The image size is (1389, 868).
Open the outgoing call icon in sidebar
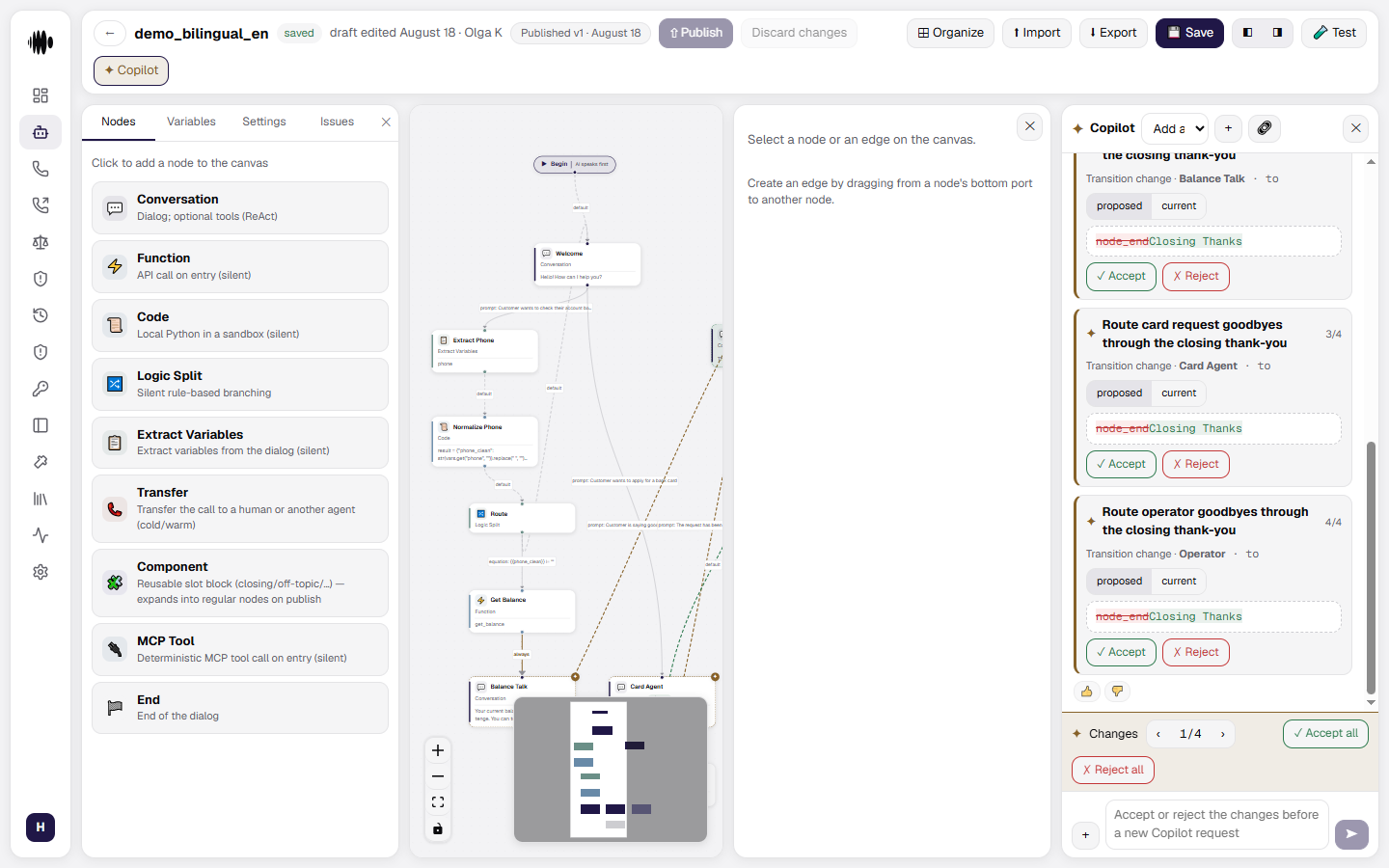point(41,205)
